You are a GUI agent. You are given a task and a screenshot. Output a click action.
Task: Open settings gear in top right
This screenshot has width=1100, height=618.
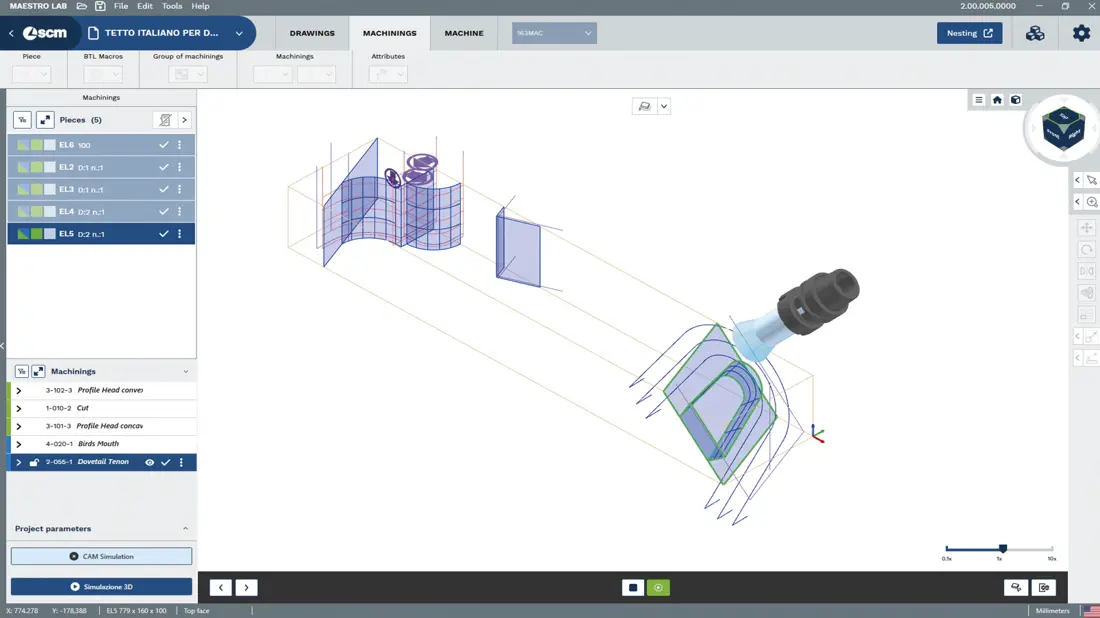coord(1081,33)
